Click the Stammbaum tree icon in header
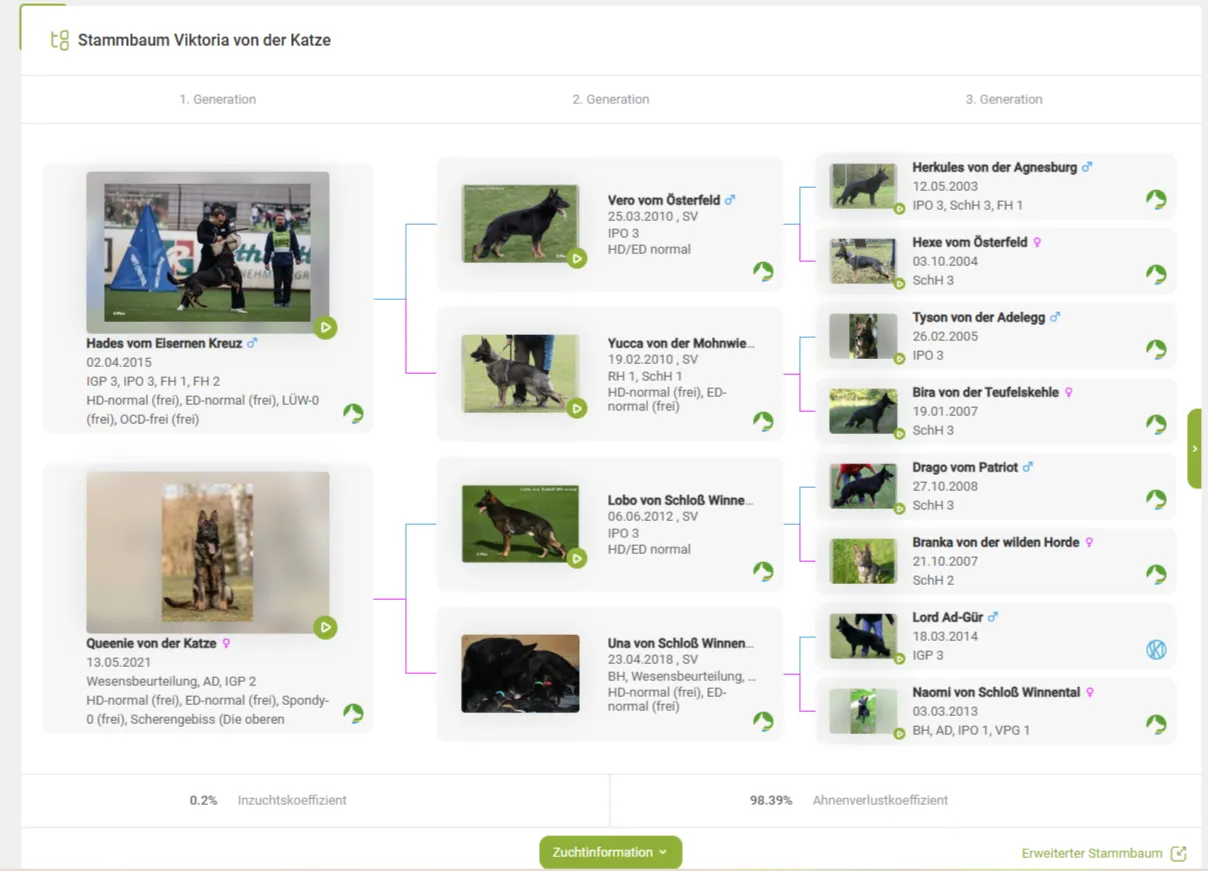Viewport: 1208px width, 871px height. click(60, 40)
